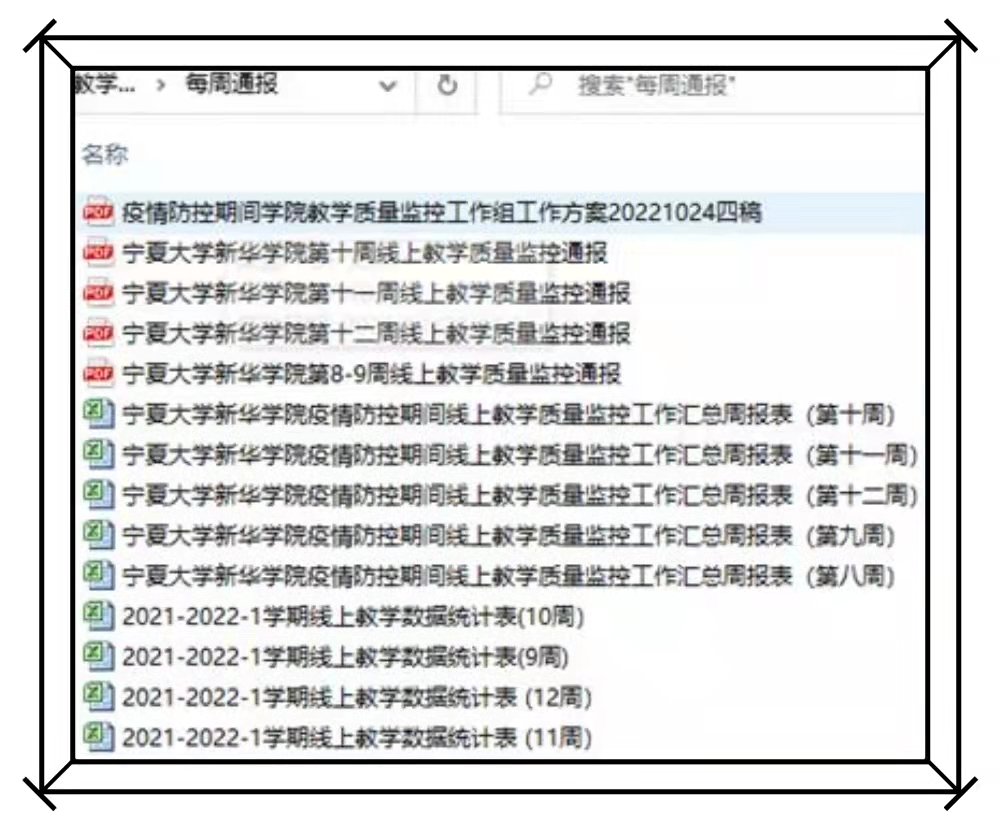Expand the breadcrumb chevron before 每周通报

(x=161, y=84)
